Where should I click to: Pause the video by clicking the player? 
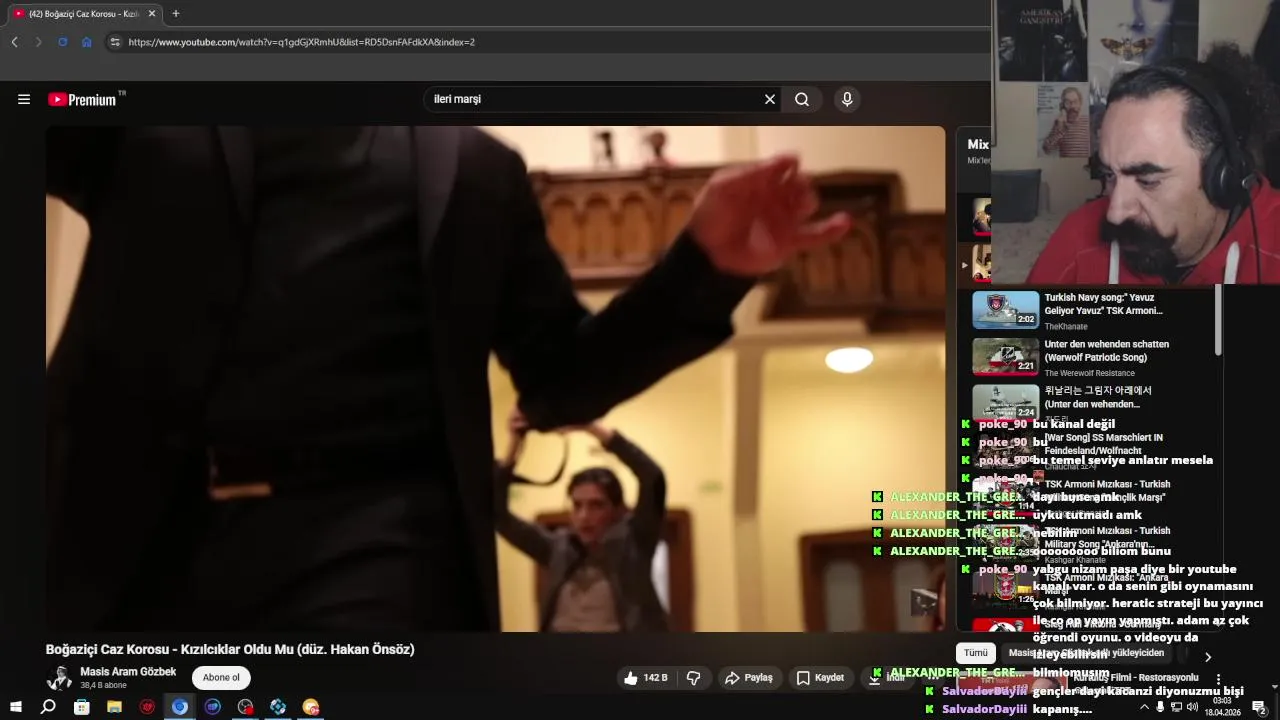[495, 378]
